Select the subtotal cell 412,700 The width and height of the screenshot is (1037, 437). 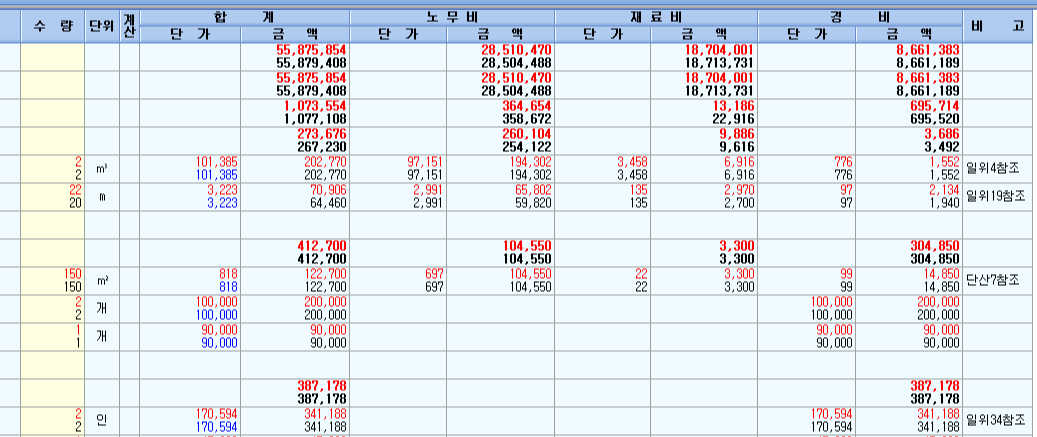point(295,253)
